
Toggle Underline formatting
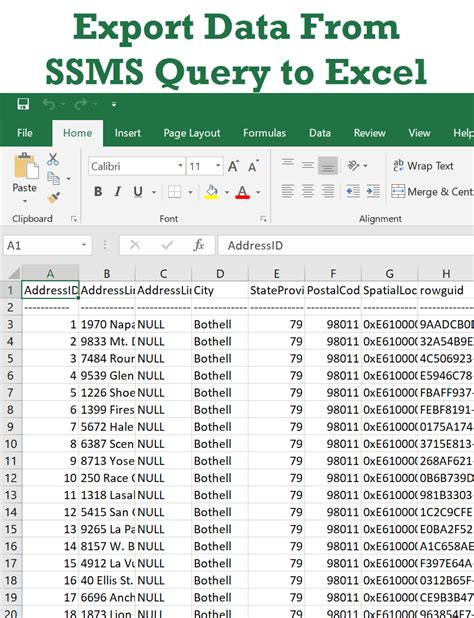click(138, 192)
